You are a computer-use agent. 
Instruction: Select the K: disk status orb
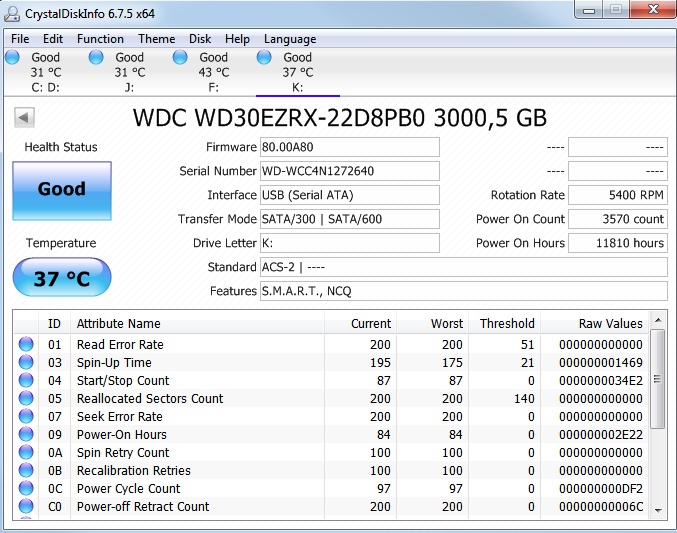point(264,57)
